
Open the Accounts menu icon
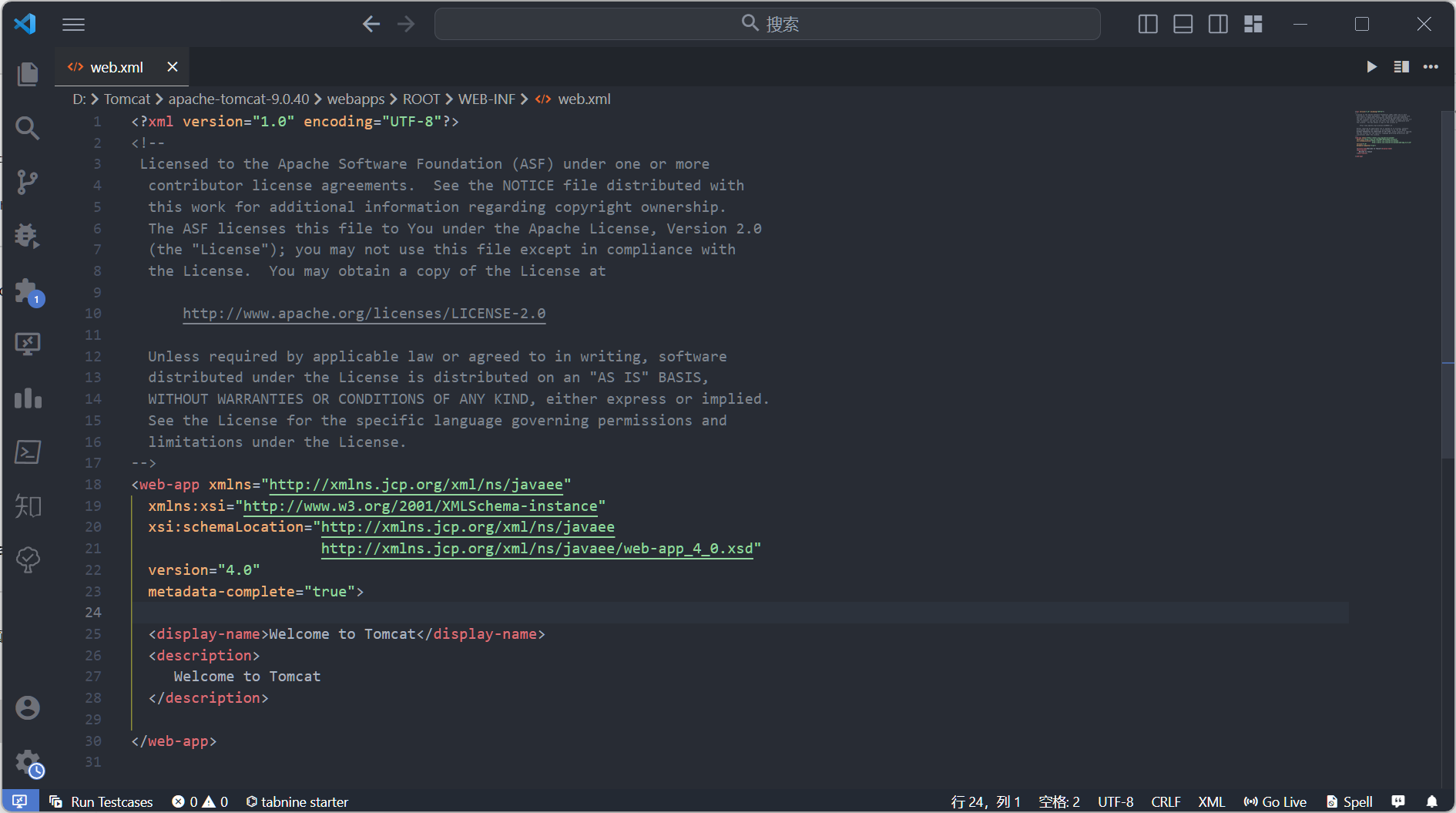(28, 707)
